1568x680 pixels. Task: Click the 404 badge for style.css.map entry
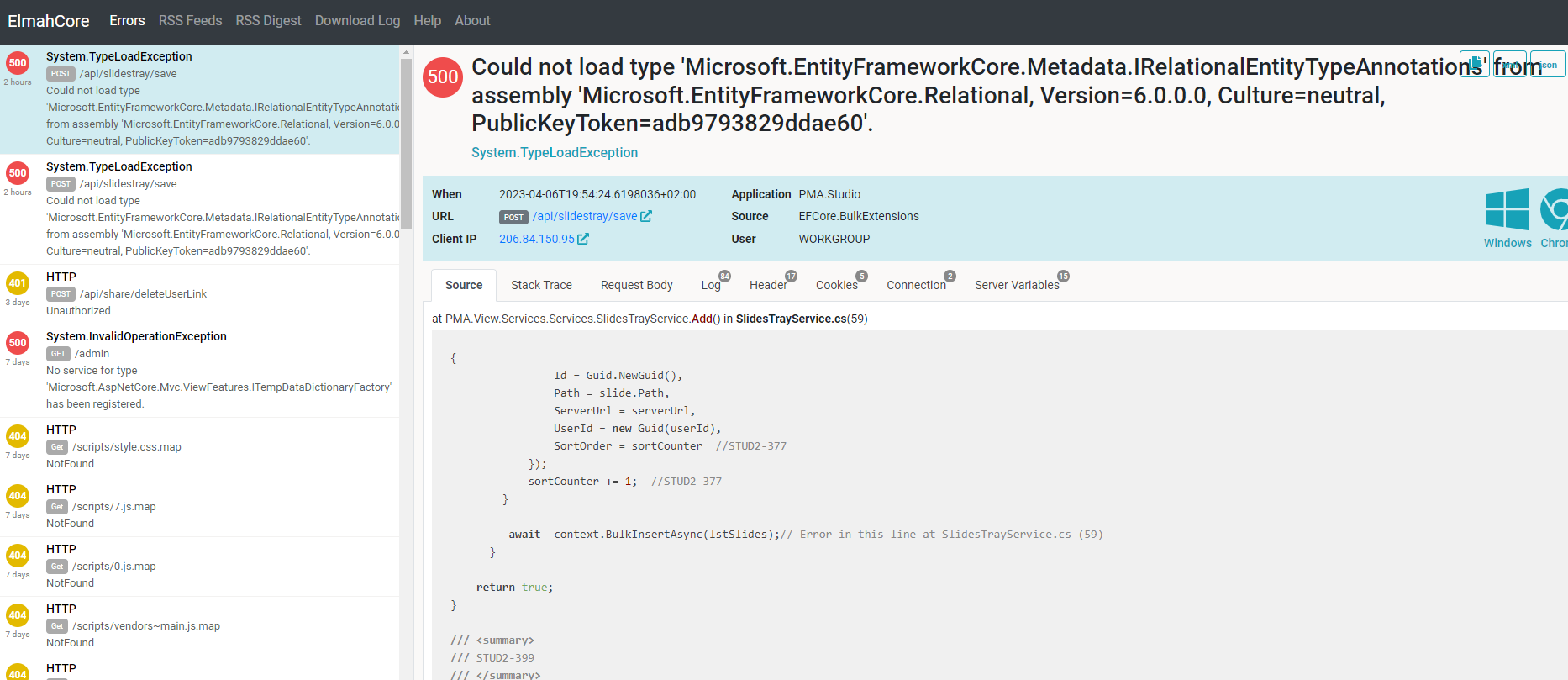tap(18, 436)
